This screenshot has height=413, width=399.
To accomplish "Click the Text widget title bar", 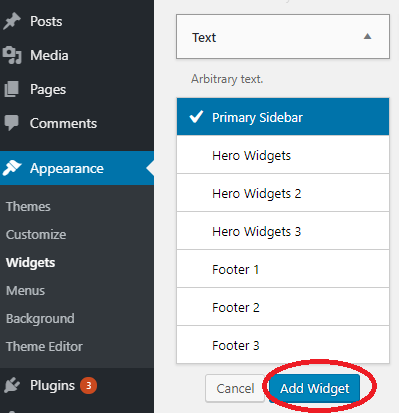I will [x=283, y=37].
